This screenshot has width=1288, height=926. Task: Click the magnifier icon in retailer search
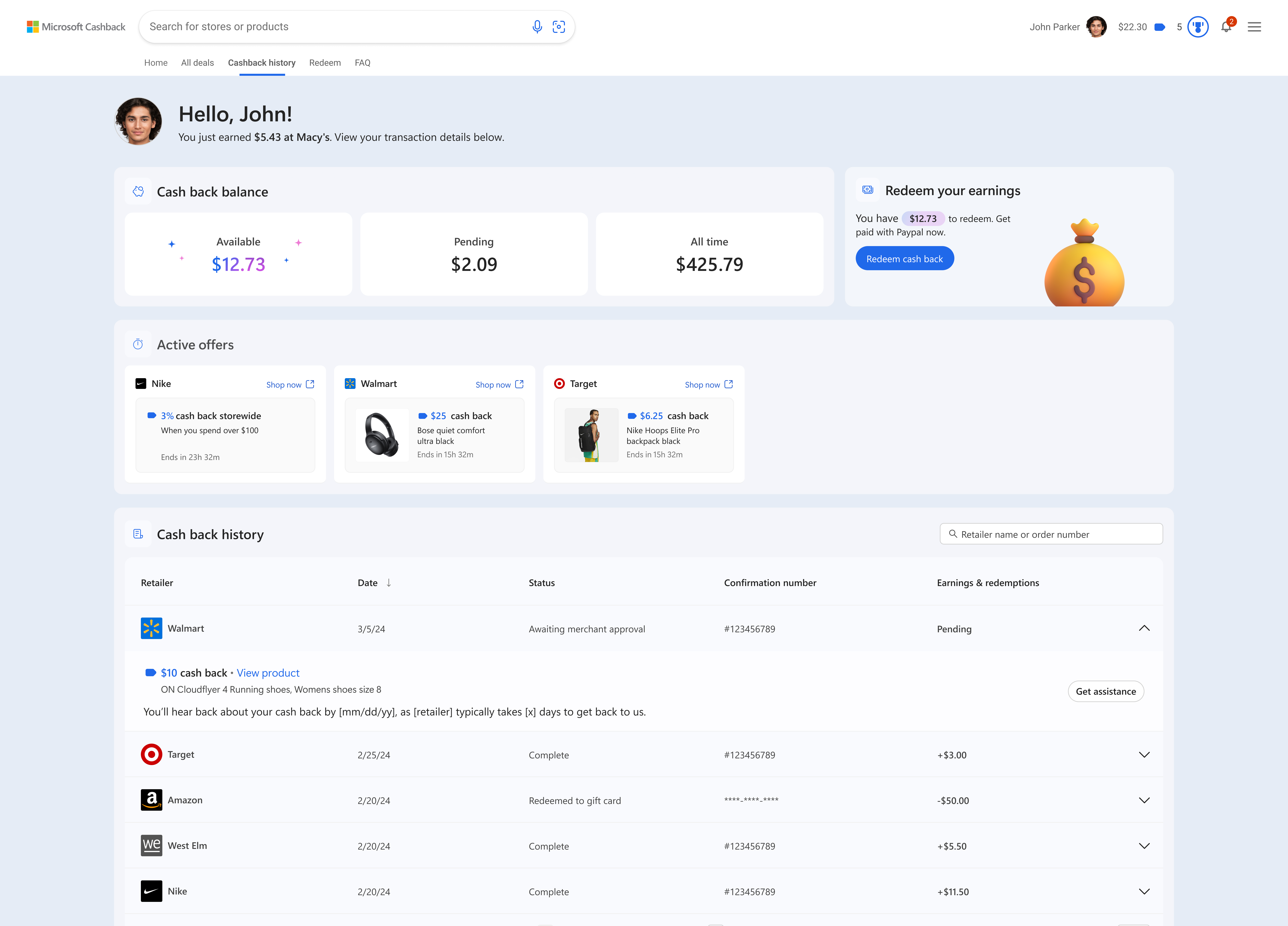(953, 534)
